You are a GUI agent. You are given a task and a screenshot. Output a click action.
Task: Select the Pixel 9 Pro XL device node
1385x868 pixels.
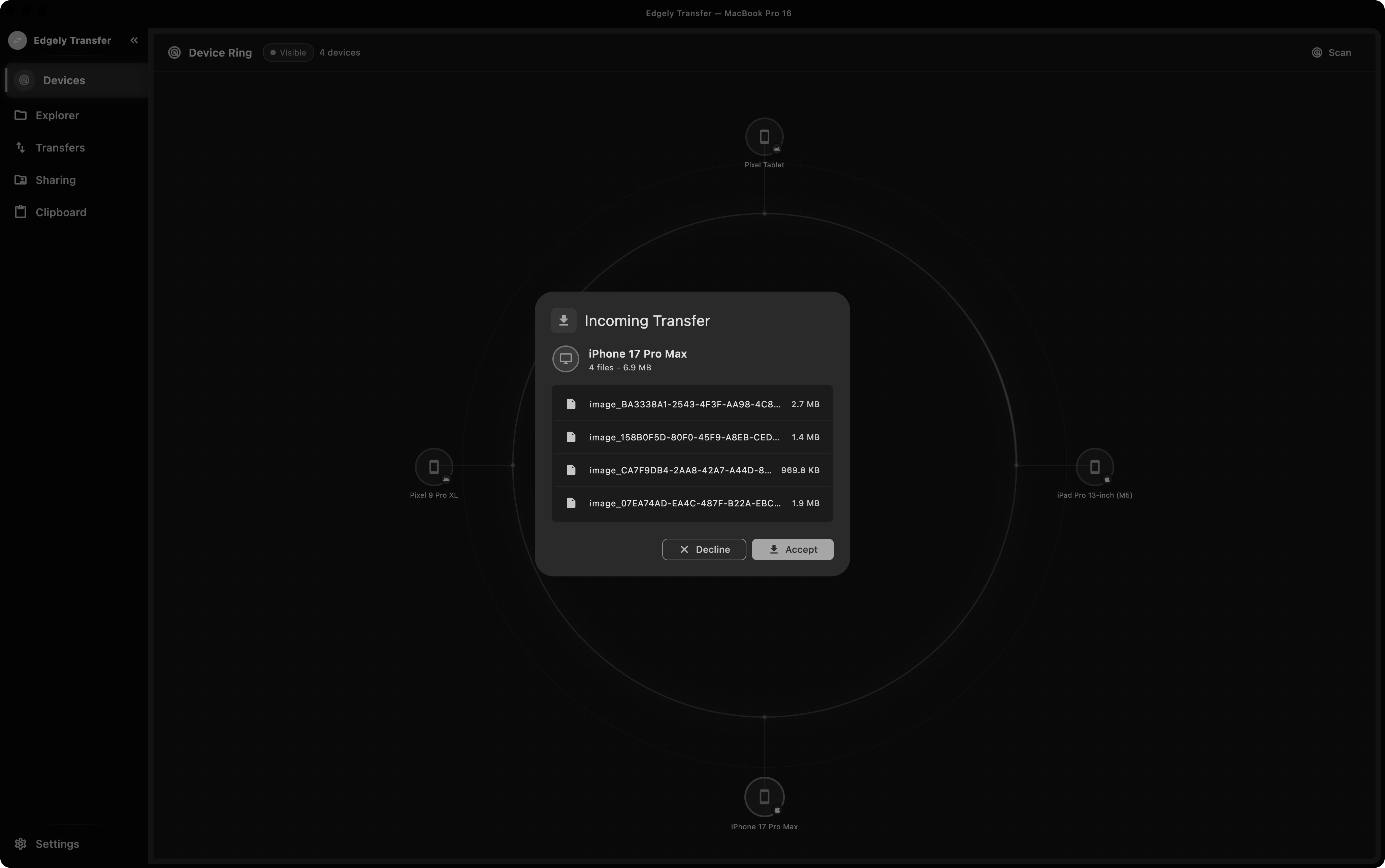(x=434, y=467)
